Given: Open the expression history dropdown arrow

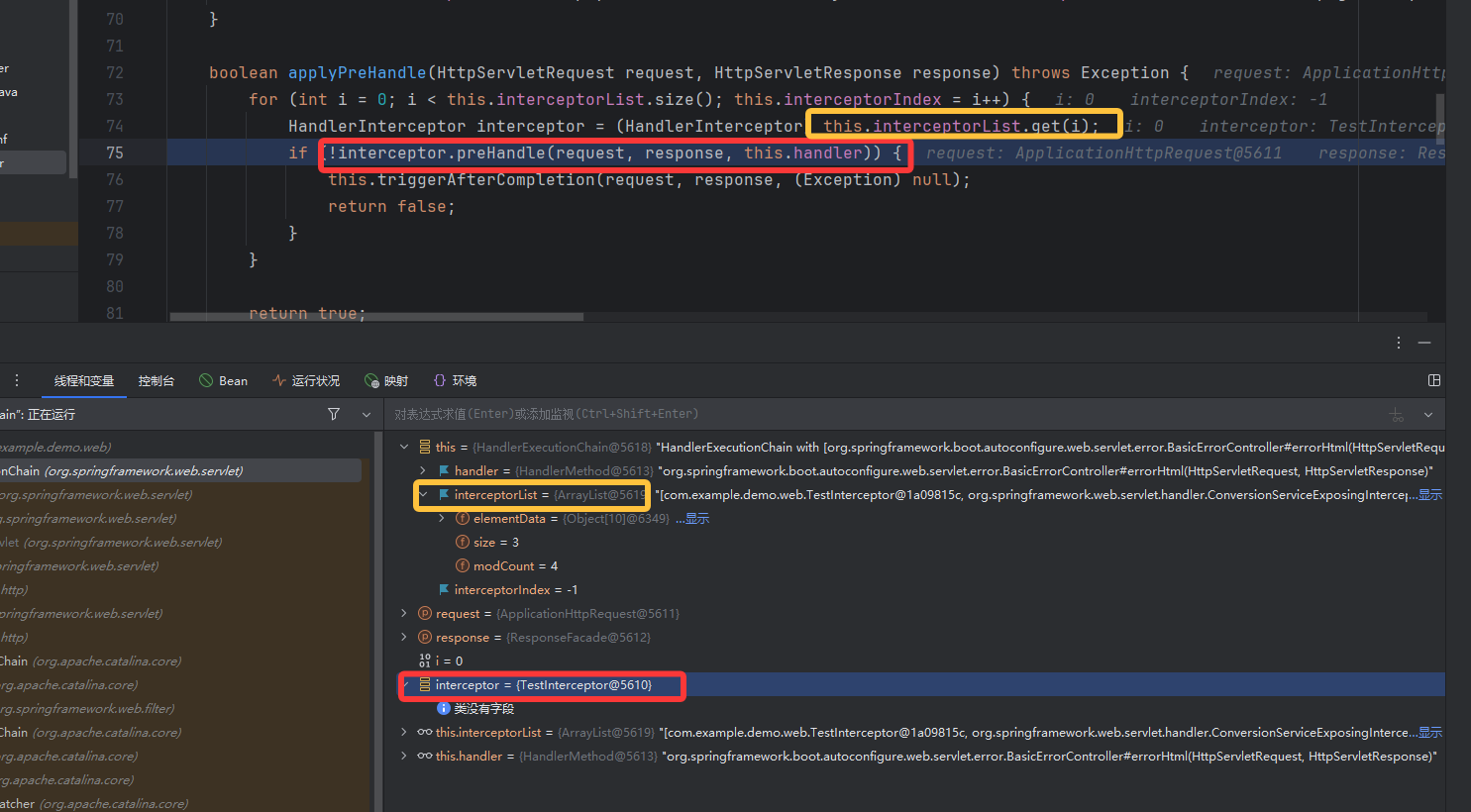Looking at the screenshot, I should click(1428, 415).
